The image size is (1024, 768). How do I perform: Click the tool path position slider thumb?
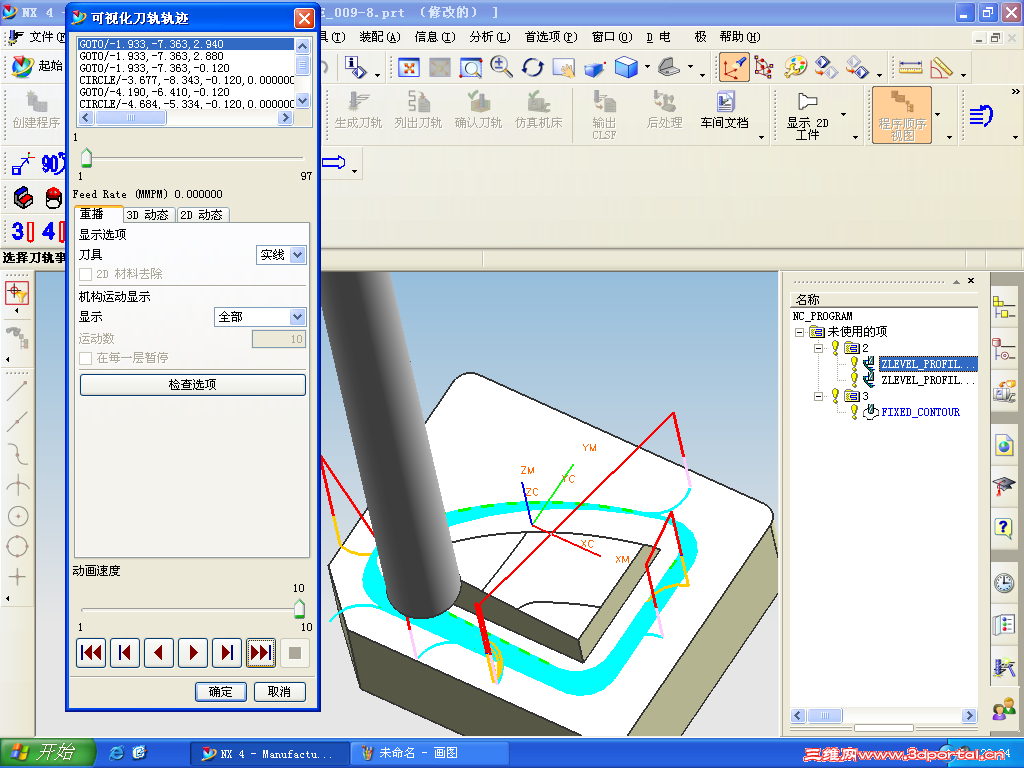[86, 157]
